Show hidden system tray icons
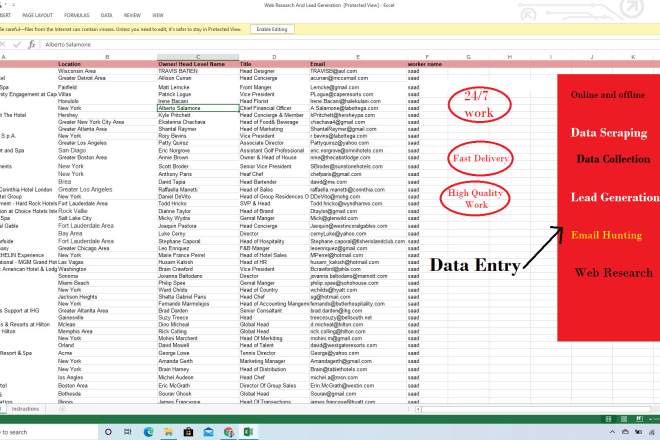The height and width of the screenshot is (440, 660). [612, 432]
